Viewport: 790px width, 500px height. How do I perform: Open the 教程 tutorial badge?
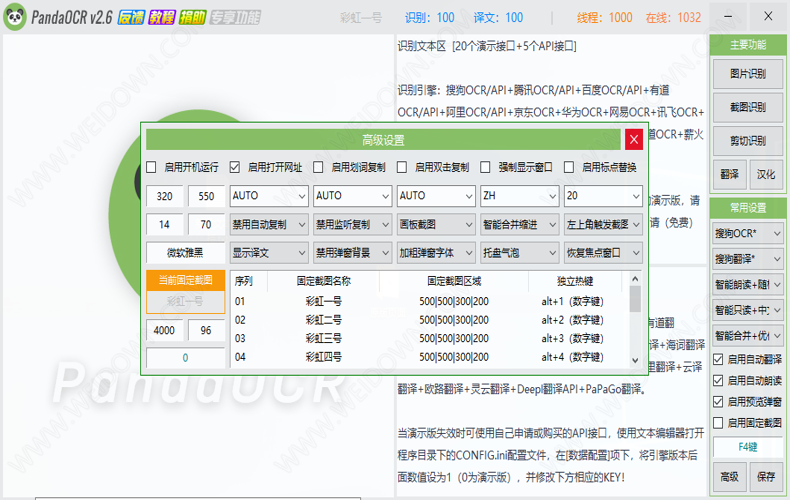coord(162,18)
